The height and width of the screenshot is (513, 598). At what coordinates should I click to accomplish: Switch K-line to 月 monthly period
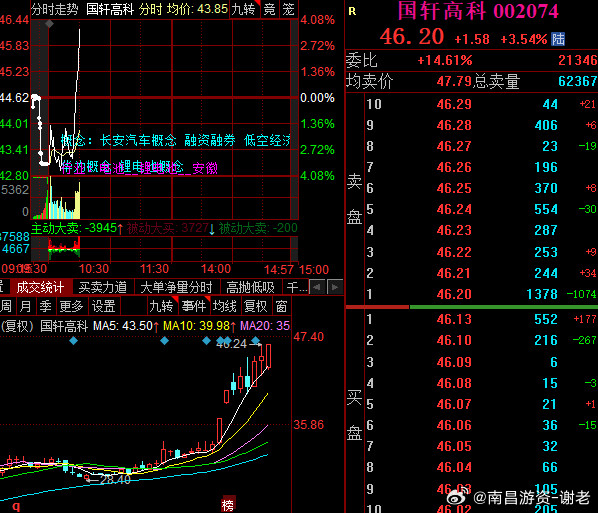pyautogui.click(x=26, y=306)
